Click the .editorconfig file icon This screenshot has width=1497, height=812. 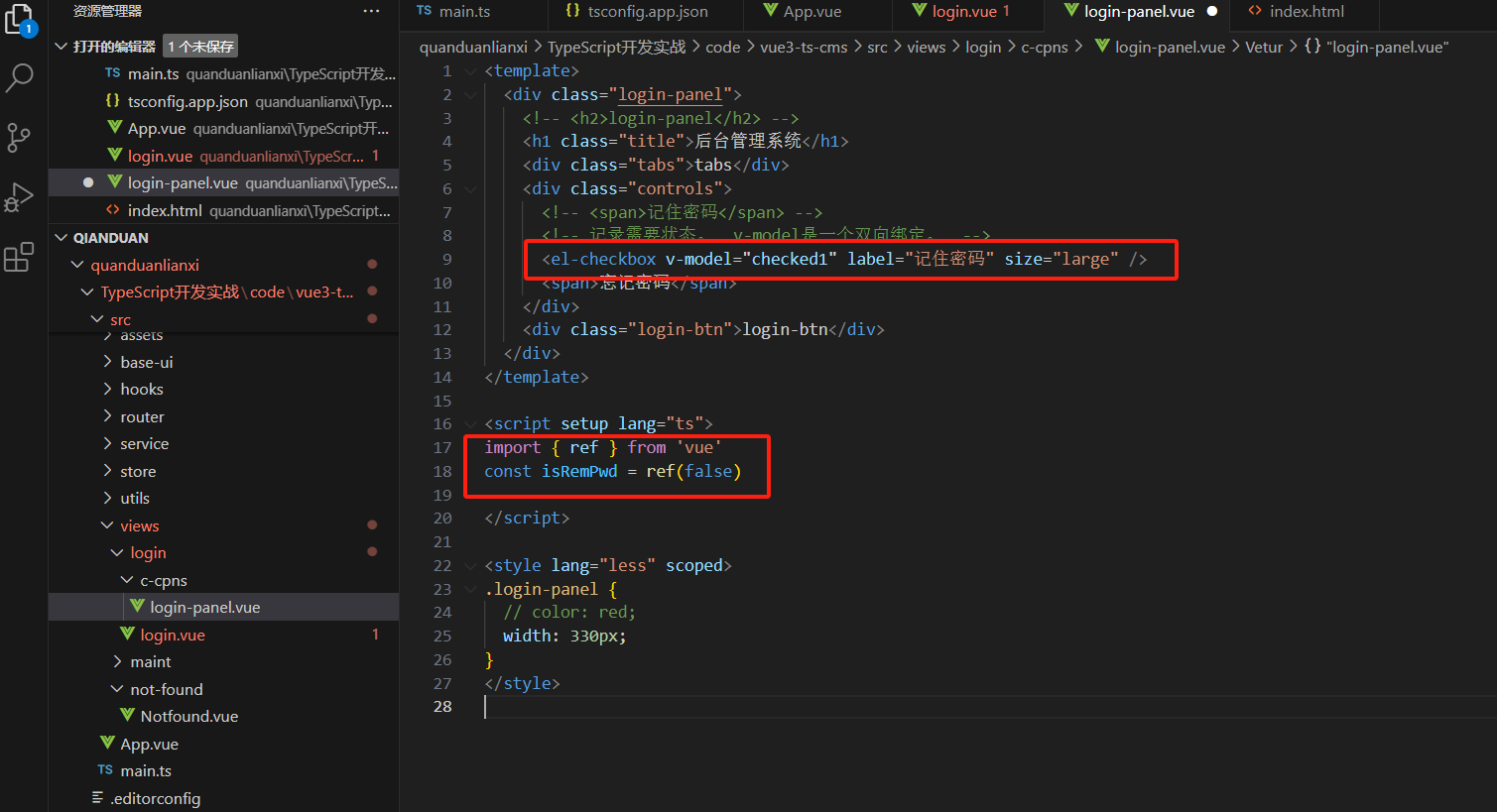(97, 798)
